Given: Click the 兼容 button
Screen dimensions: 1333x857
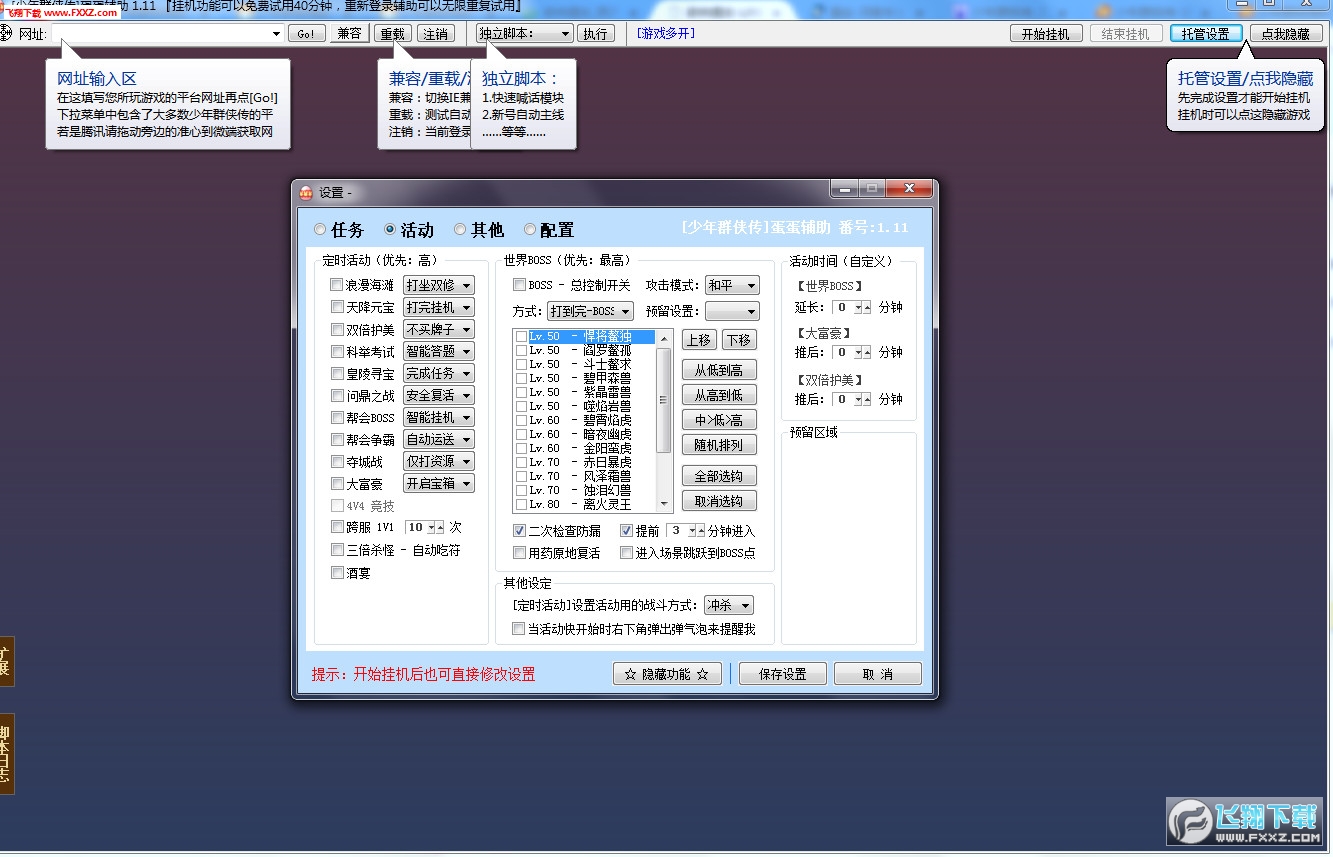Looking at the screenshot, I should click(x=349, y=33).
